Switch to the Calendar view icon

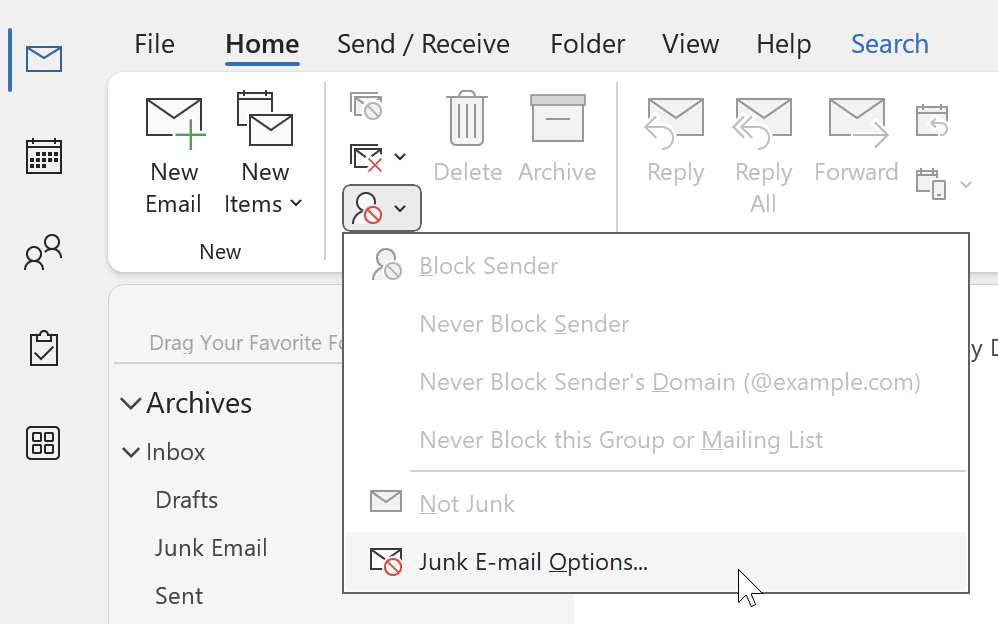[x=42, y=155]
